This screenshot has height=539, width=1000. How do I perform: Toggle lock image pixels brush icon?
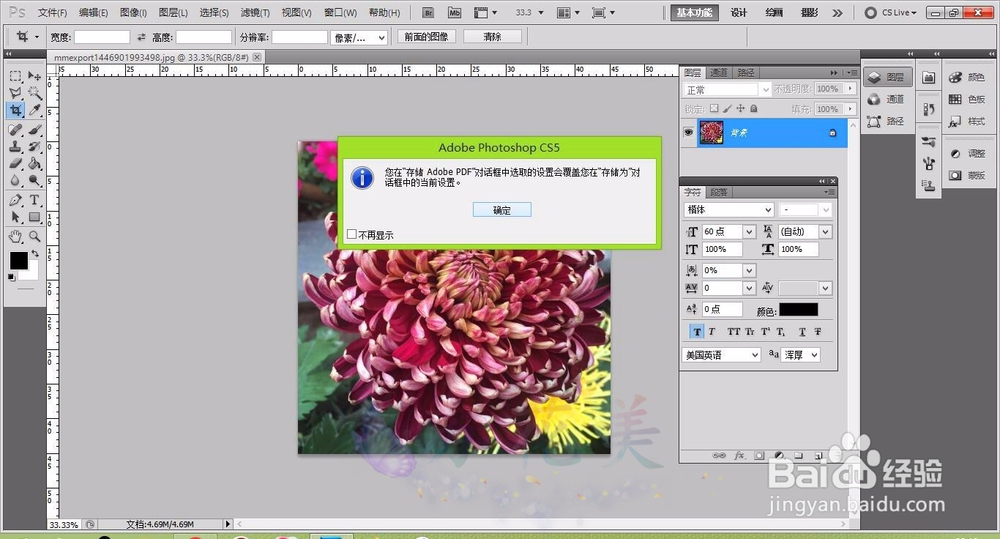(x=727, y=108)
